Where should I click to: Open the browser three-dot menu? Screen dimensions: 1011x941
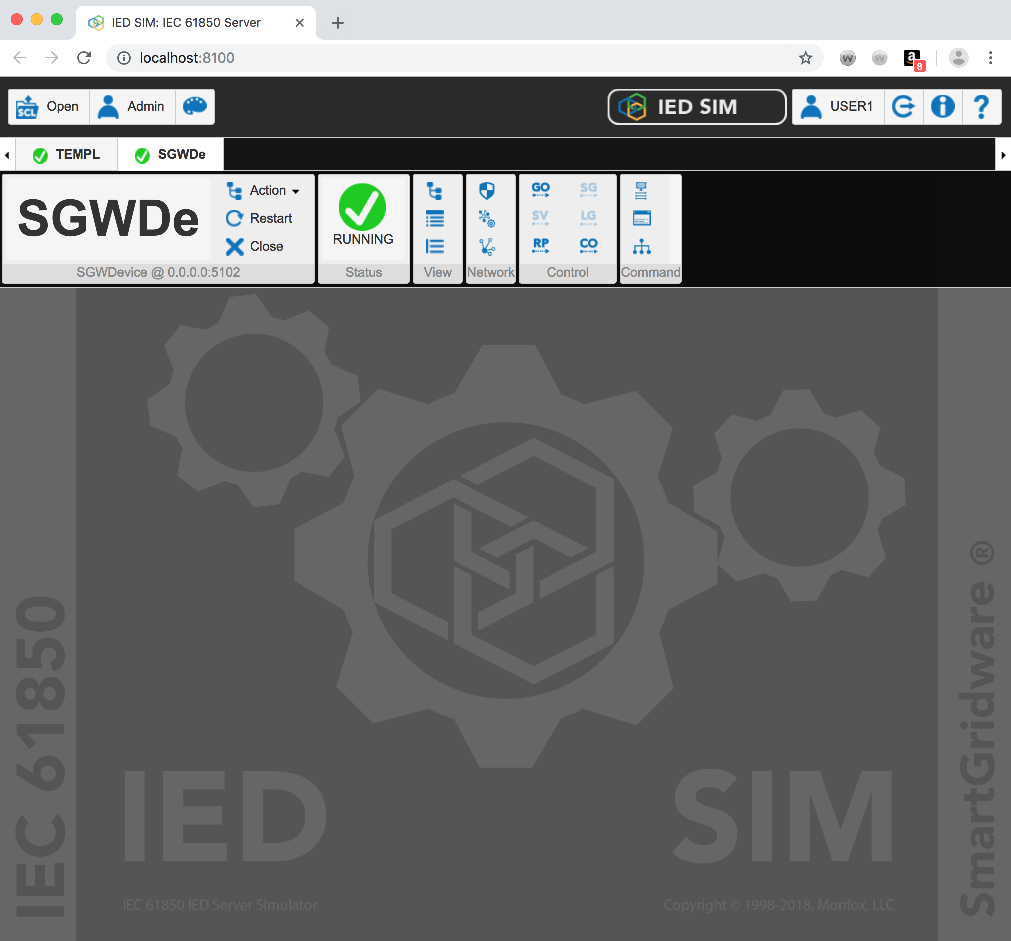[x=990, y=58]
